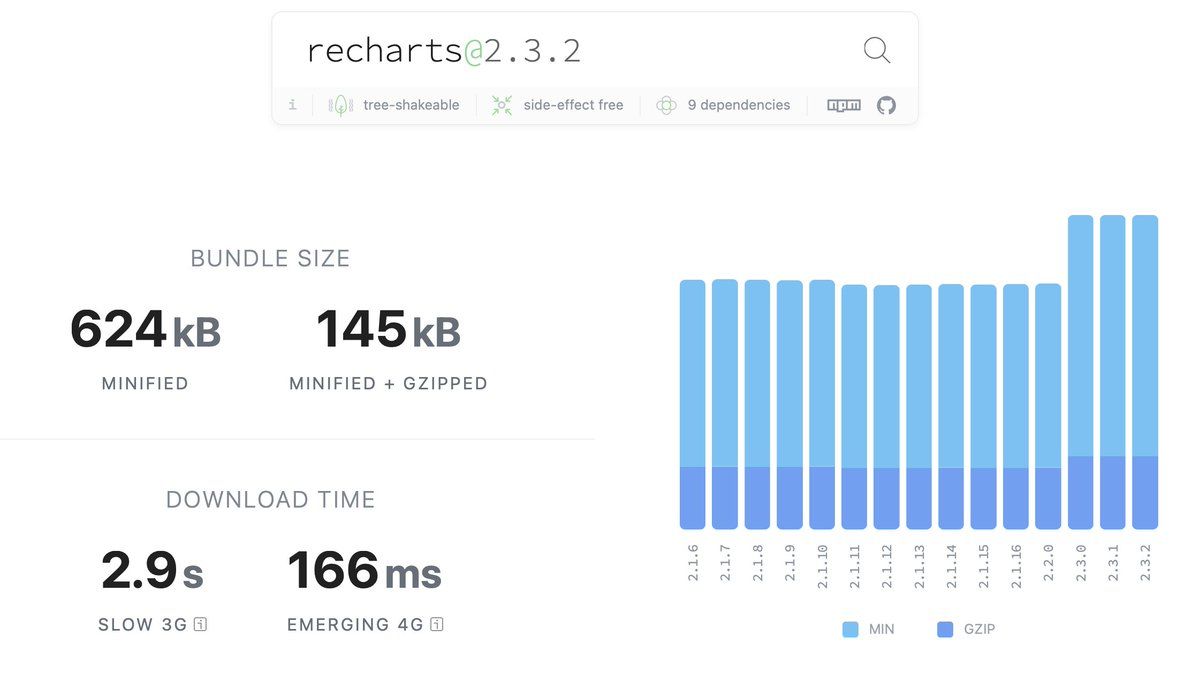Open the GitHub repository icon
This screenshot has width=1200, height=675.
pos(886,105)
